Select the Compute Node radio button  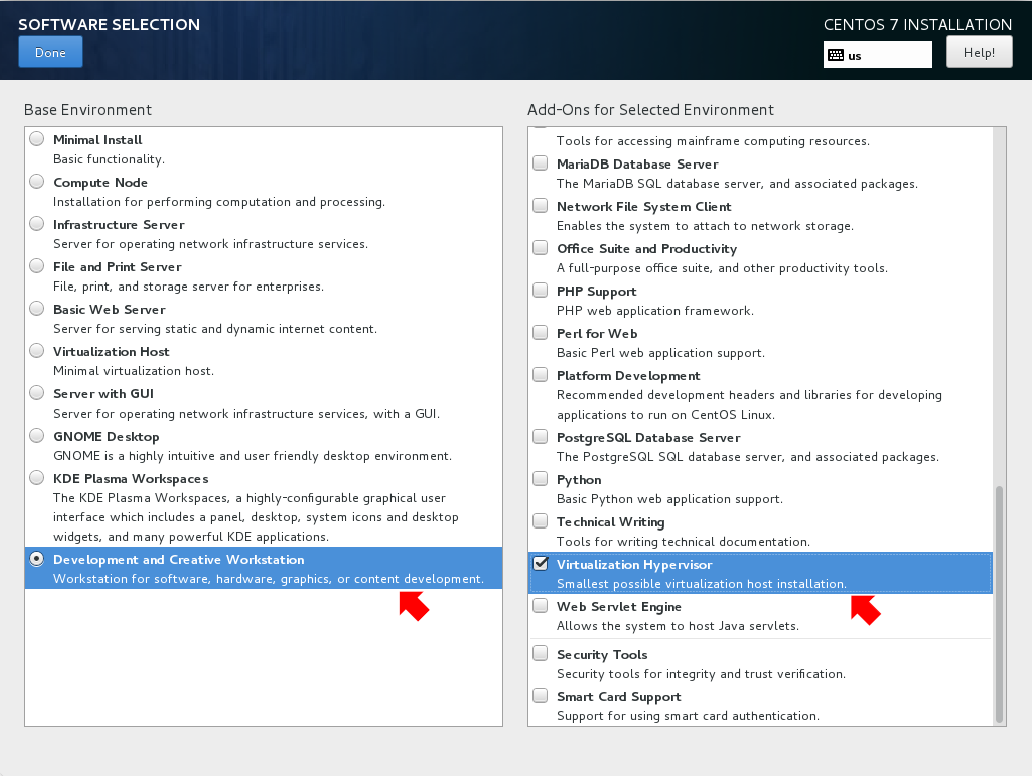click(x=37, y=182)
